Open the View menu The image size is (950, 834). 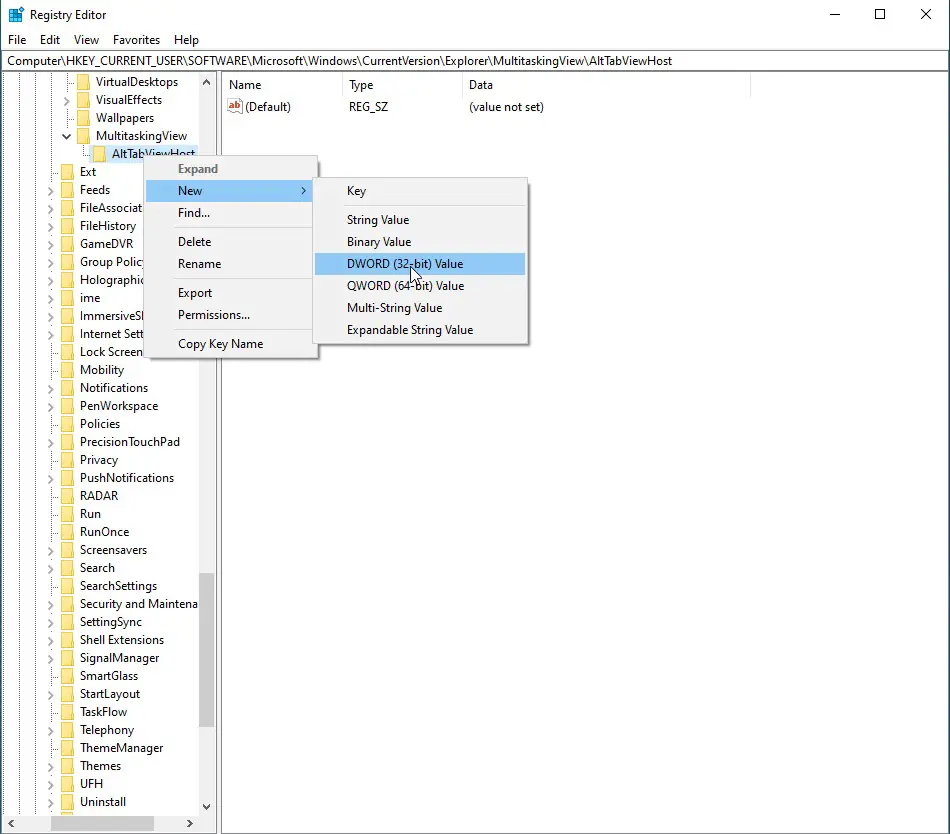pyautogui.click(x=86, y=40)
